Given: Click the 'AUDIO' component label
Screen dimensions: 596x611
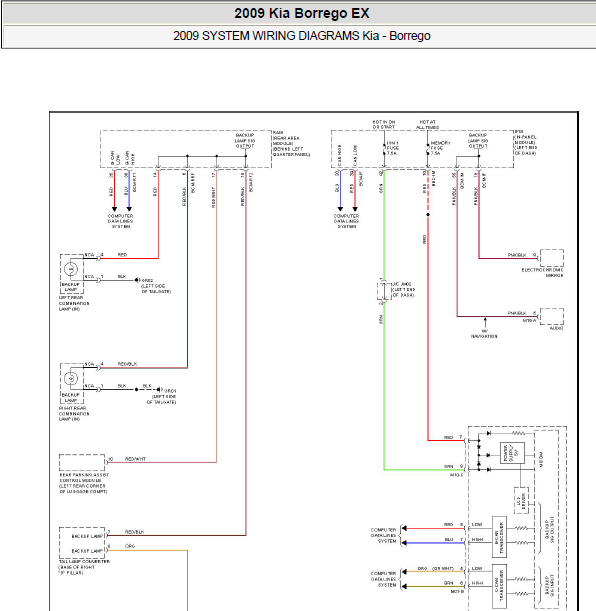Looking at the screenshot, I should [556, 328].
